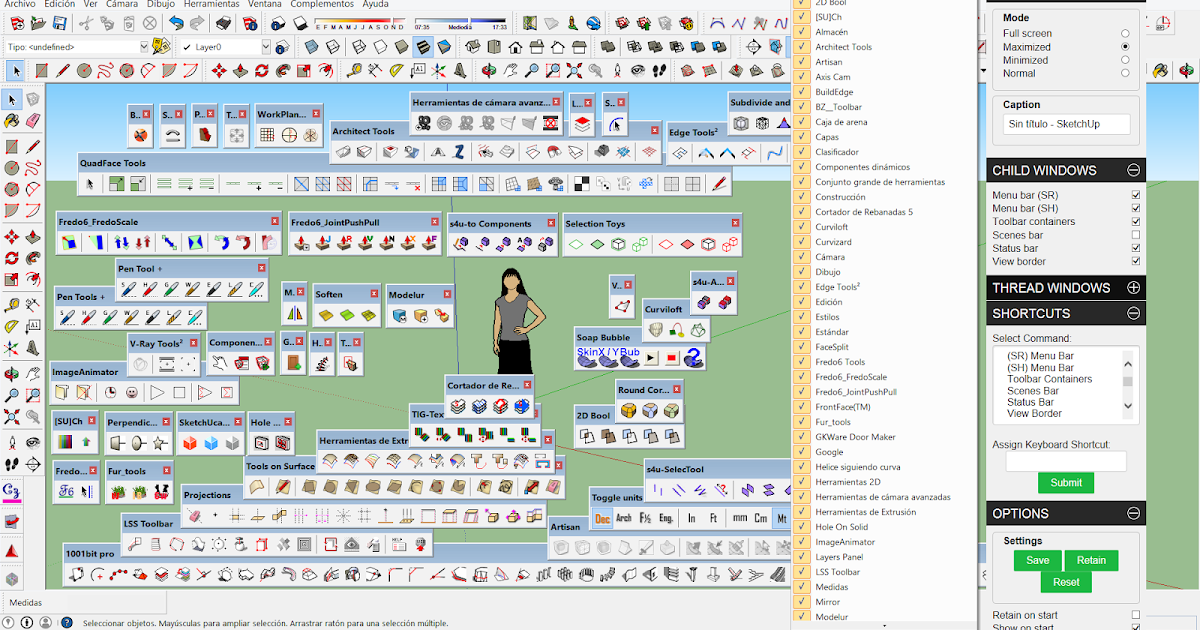Select the Undo arrow icon
Screen dimensions: 1200x630
(177, 22)
